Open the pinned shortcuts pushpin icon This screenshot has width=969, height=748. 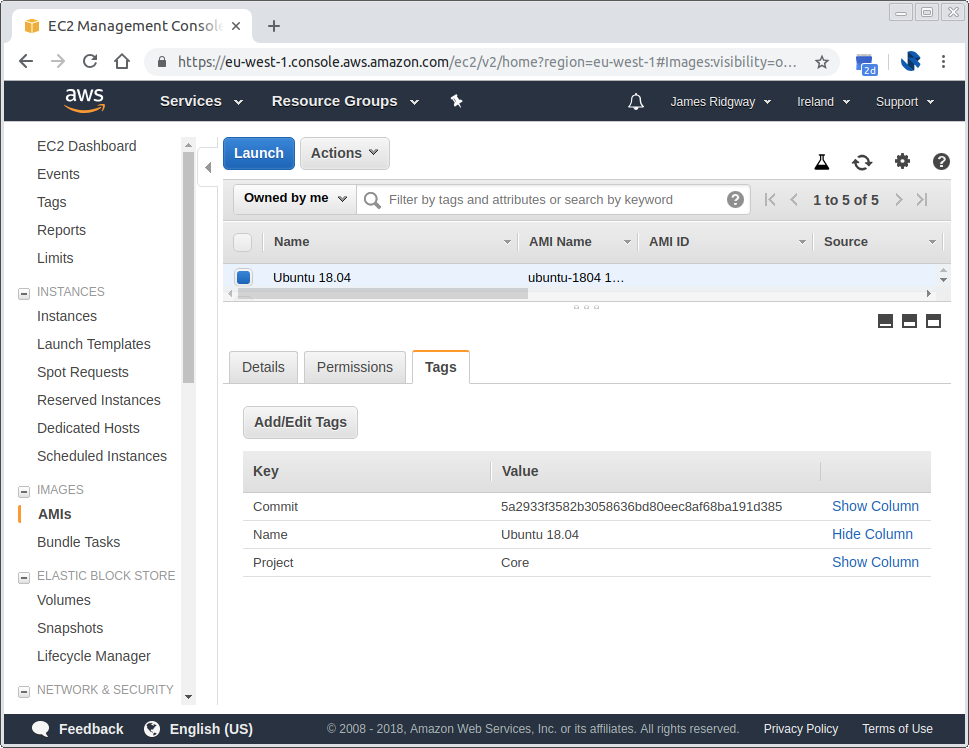pyautogui.click(x=456, y=101)
